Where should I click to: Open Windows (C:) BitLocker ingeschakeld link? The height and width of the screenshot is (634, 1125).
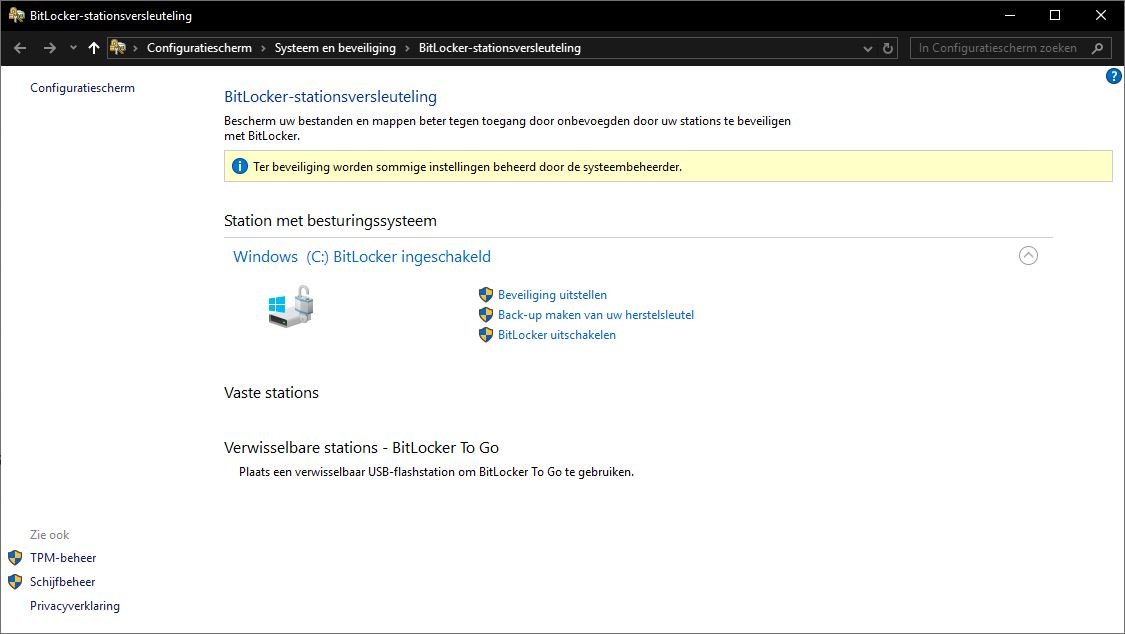[362, 257]
